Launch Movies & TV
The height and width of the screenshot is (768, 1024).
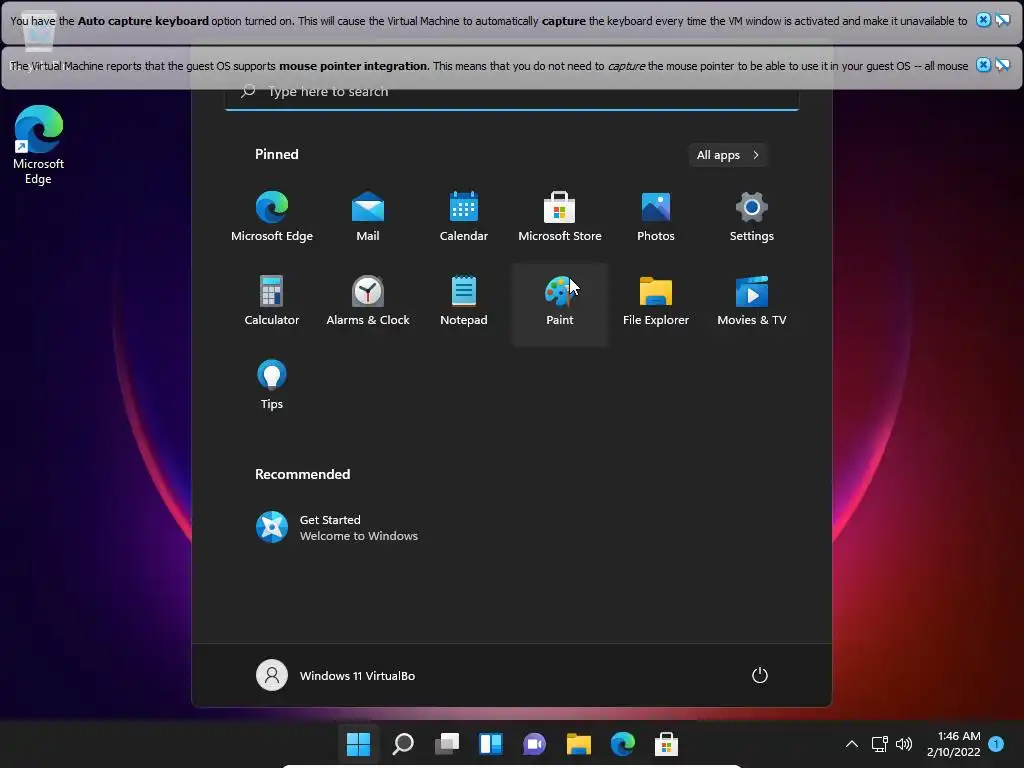752,301
